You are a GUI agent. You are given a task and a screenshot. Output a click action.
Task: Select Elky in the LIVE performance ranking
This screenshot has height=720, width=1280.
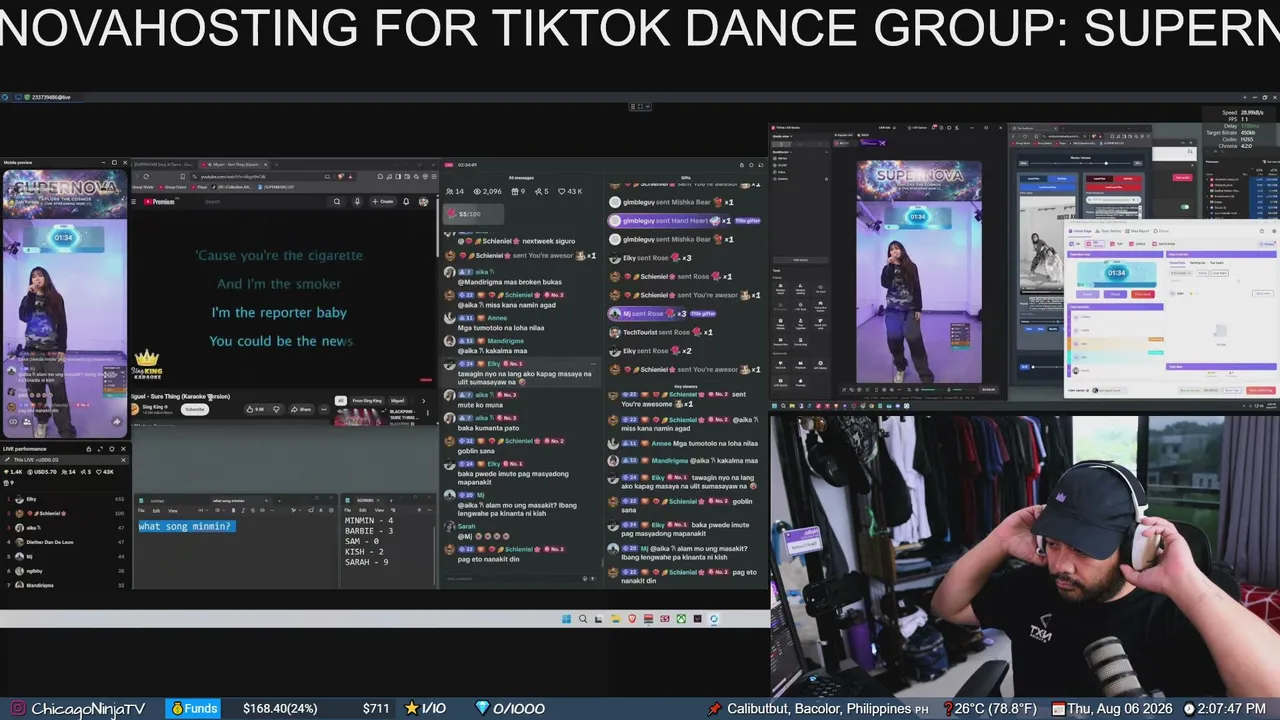point(65,499)
